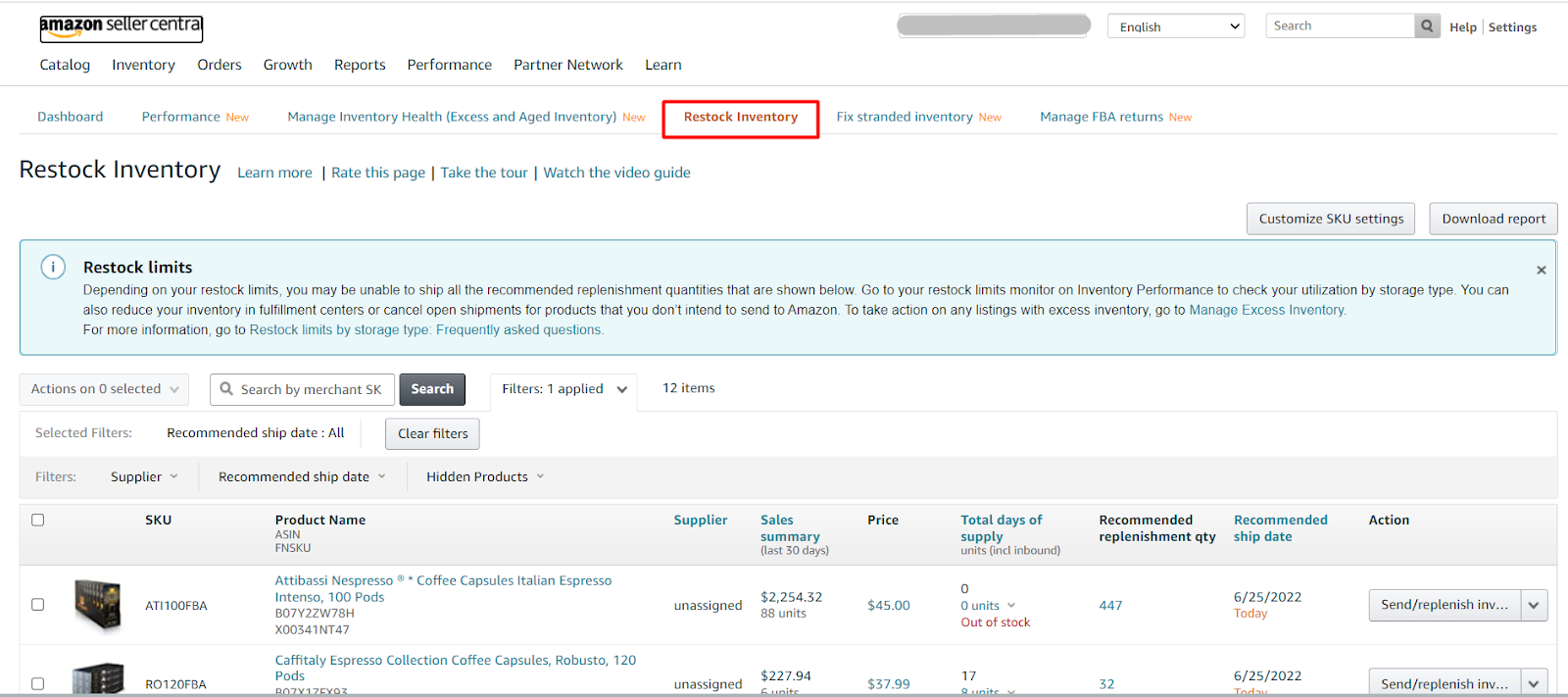Open Manage Excess Inventory link
Image resolution: width=1568 pixels, height=697 pixels.
[1266, 310]
